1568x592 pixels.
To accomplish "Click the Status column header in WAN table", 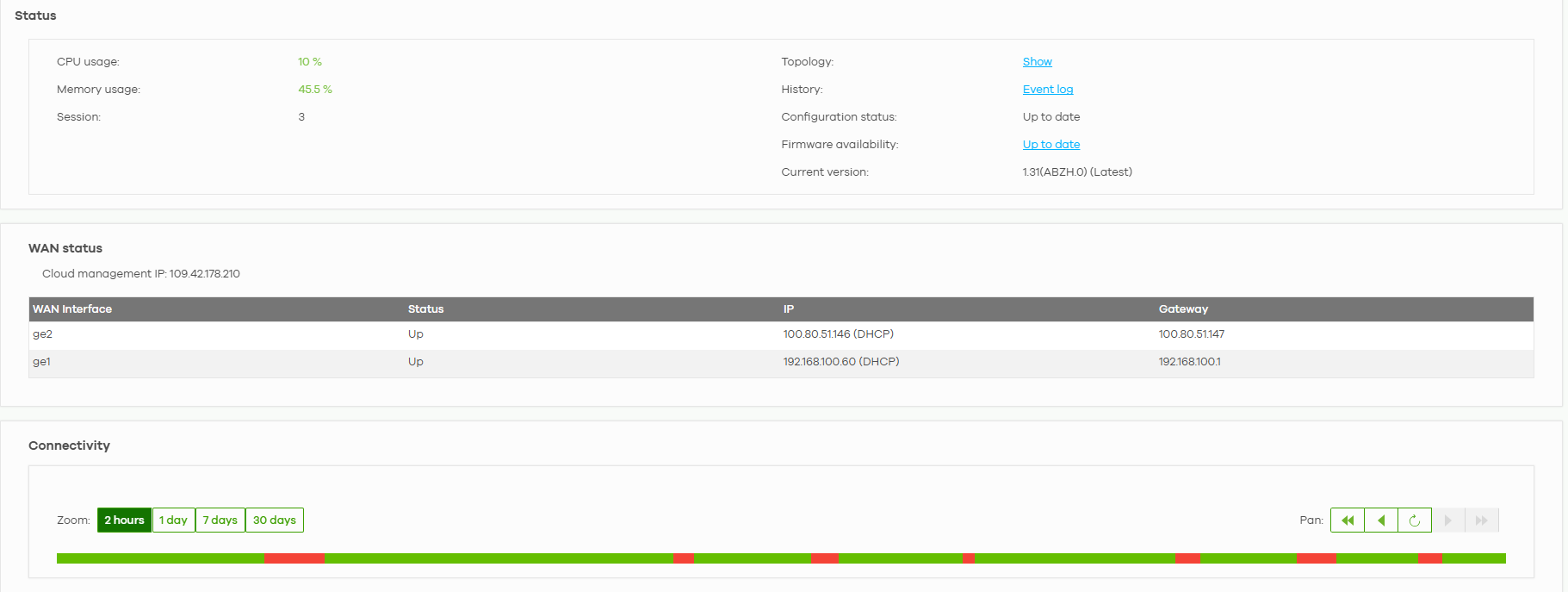I will (425, 309).
